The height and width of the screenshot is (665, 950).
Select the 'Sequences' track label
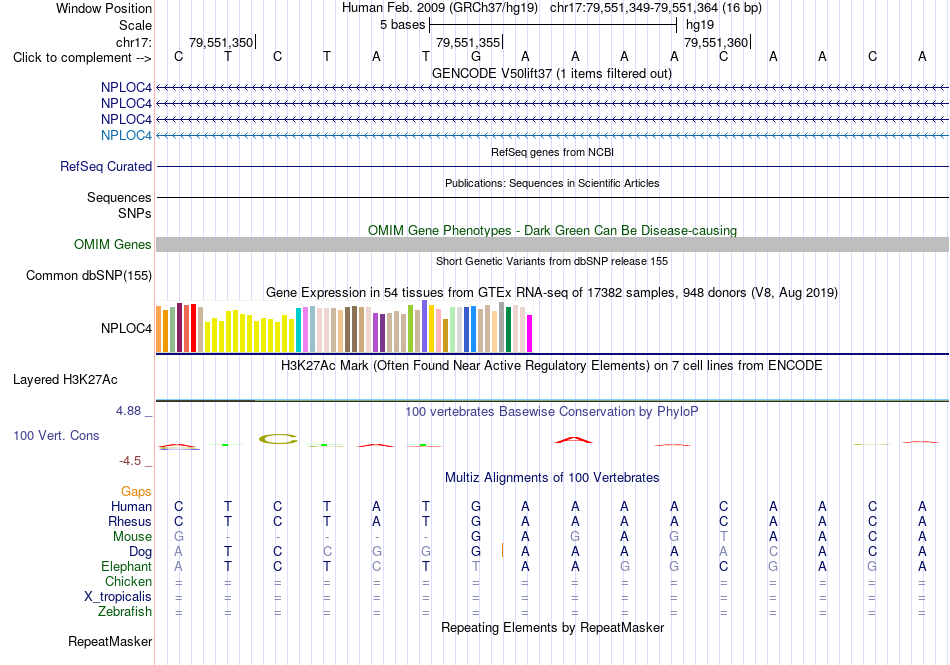(x=119, y=197)
